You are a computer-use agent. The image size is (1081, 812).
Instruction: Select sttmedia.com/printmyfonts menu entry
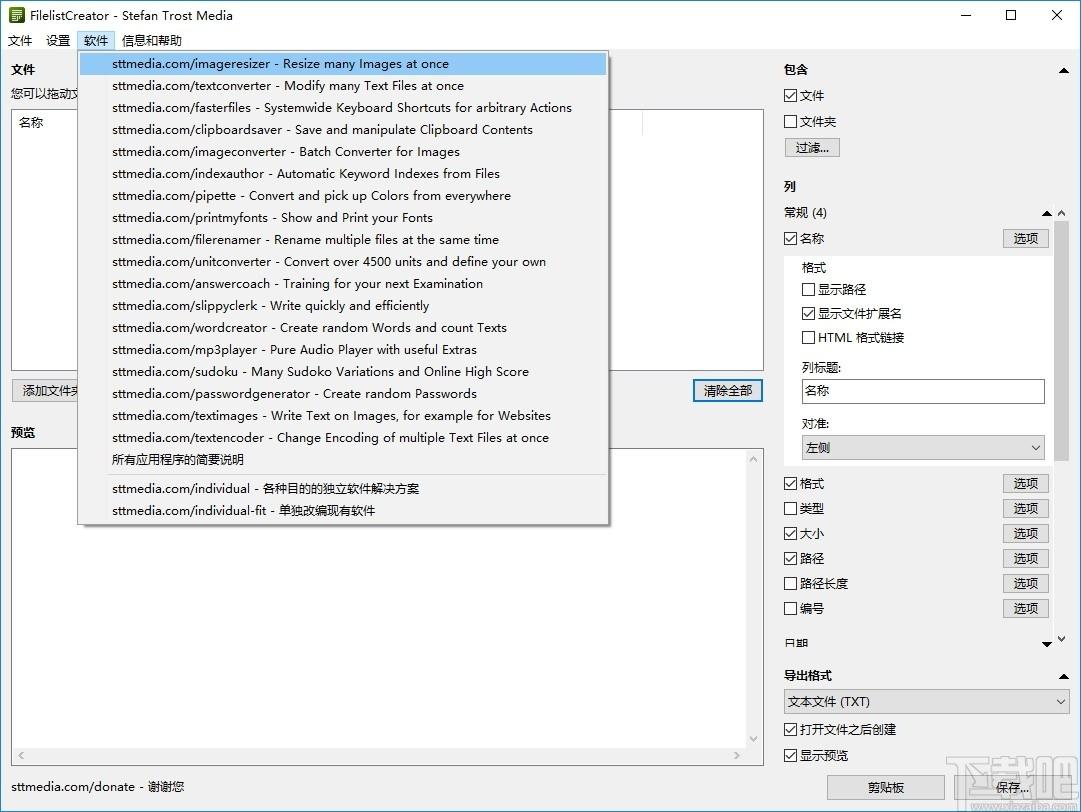[343, 219]
